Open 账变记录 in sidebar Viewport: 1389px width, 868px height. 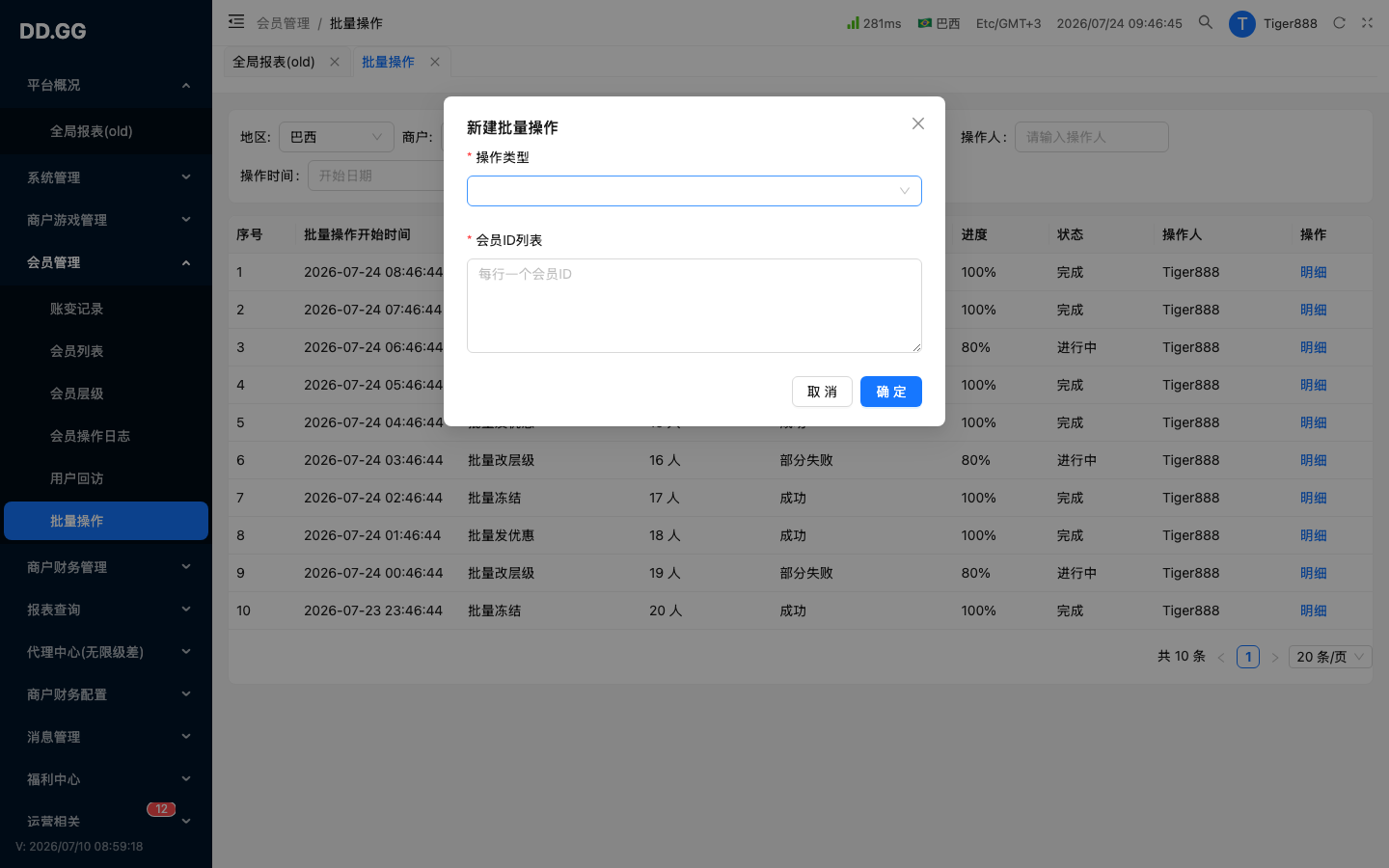pyautogui.click(x=106, y=309)
